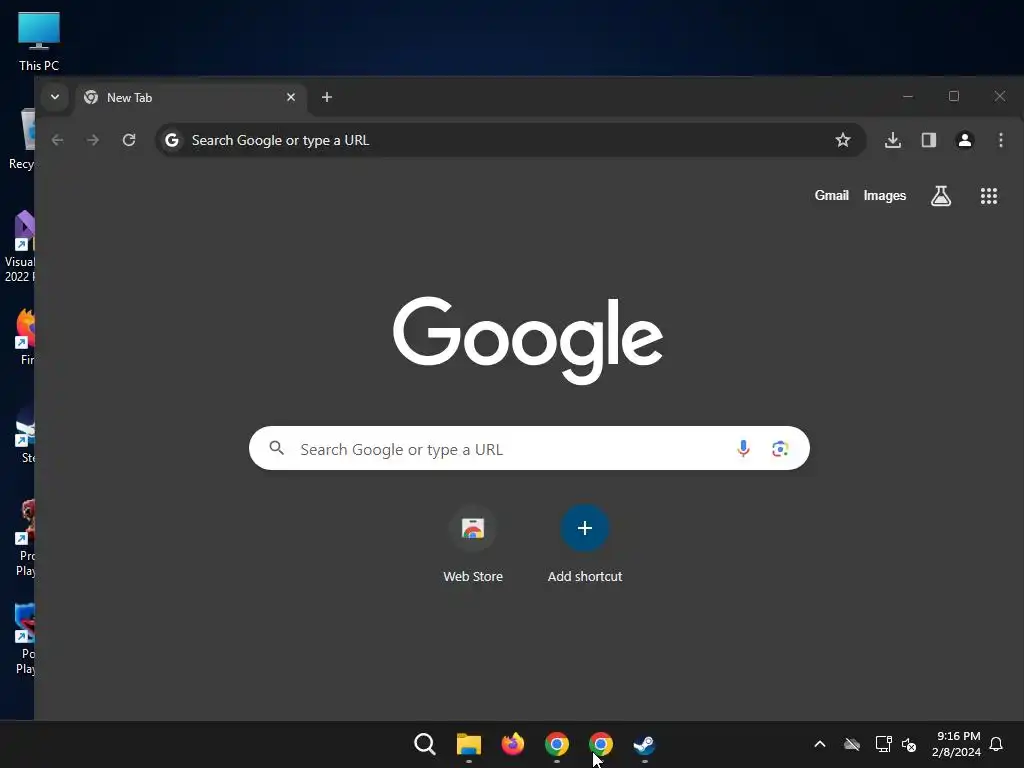Open Steam from the taskbar

[644, 744]
